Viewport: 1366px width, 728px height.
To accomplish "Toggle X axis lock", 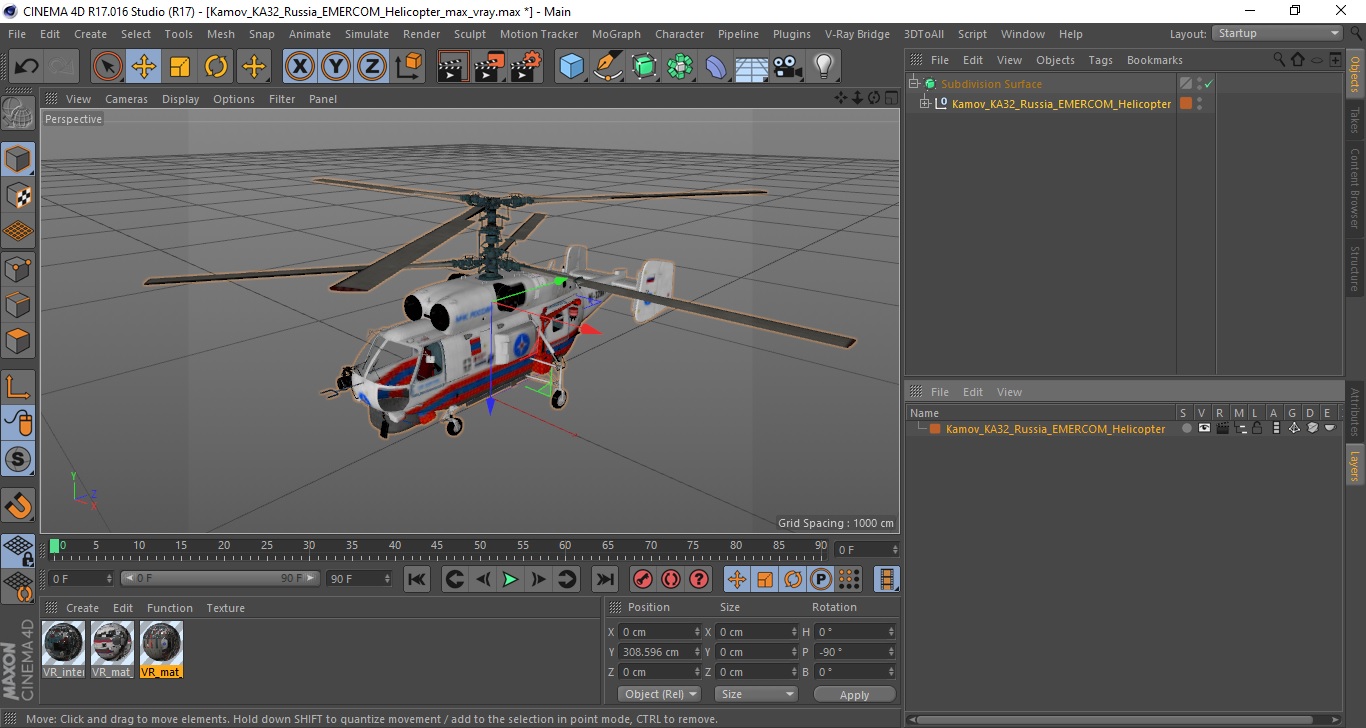I will 299,67.
